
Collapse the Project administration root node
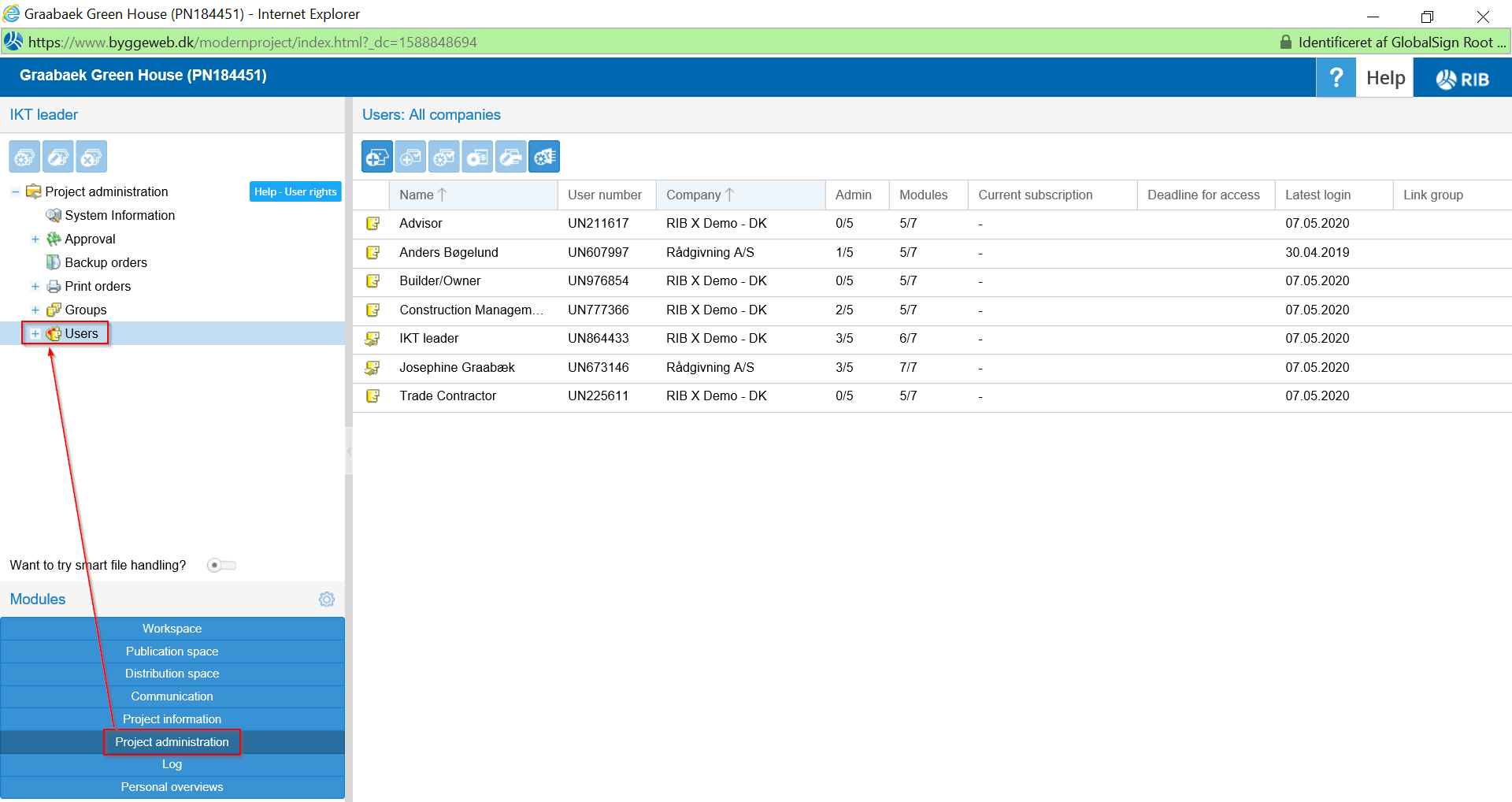[x=15, y=192]
